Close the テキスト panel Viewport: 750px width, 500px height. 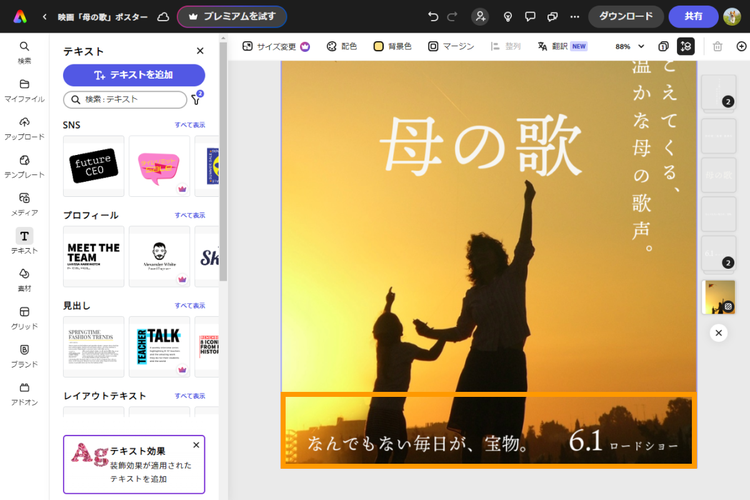coord(200,51)
